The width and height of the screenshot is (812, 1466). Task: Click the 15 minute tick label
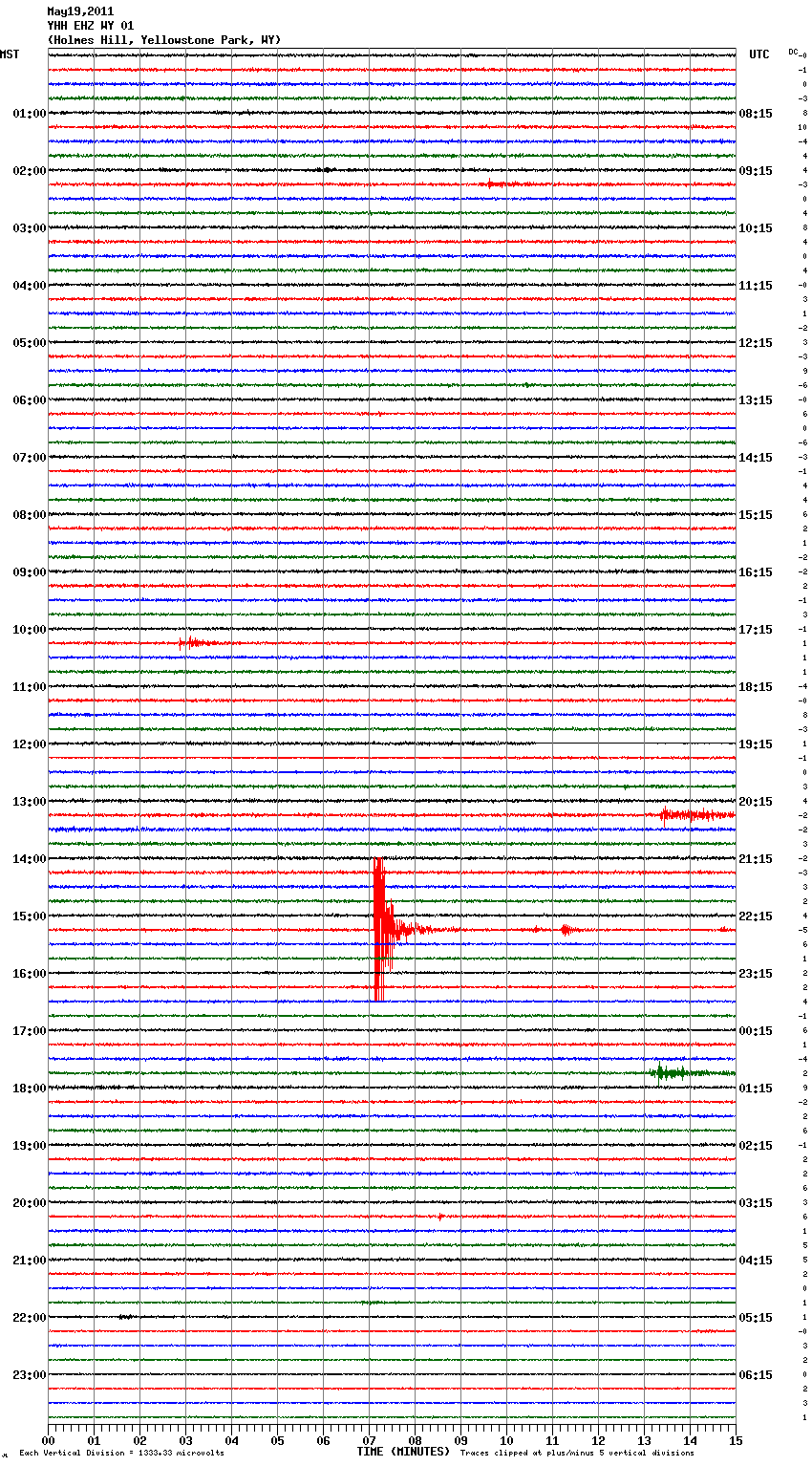click(736, 1440)
